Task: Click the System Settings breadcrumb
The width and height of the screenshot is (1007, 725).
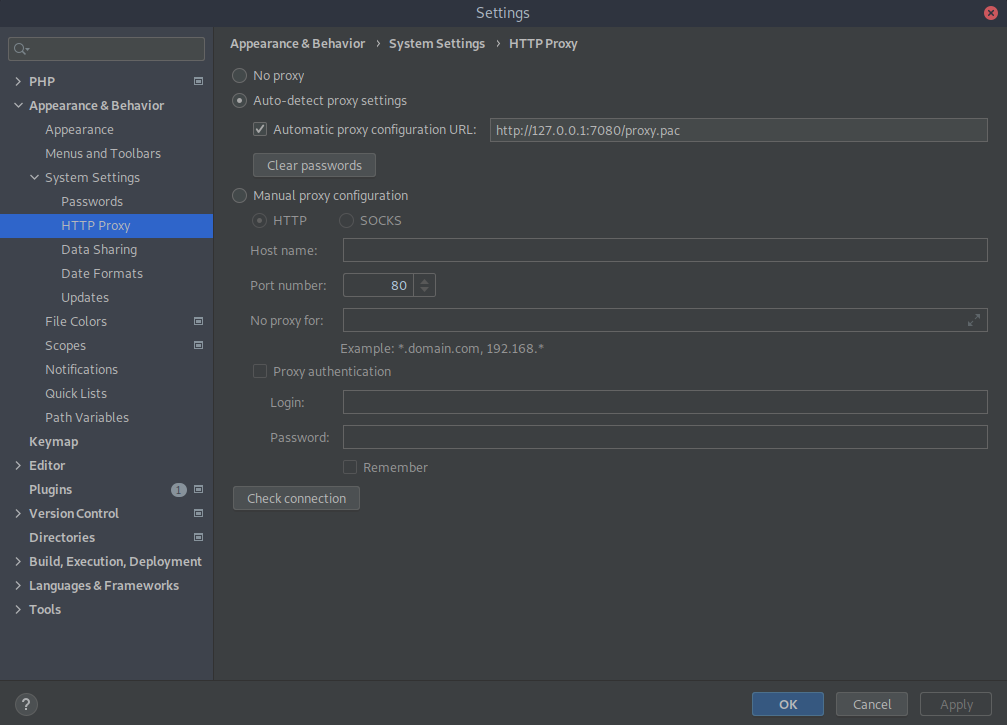Action: click(x=437, y=44)
